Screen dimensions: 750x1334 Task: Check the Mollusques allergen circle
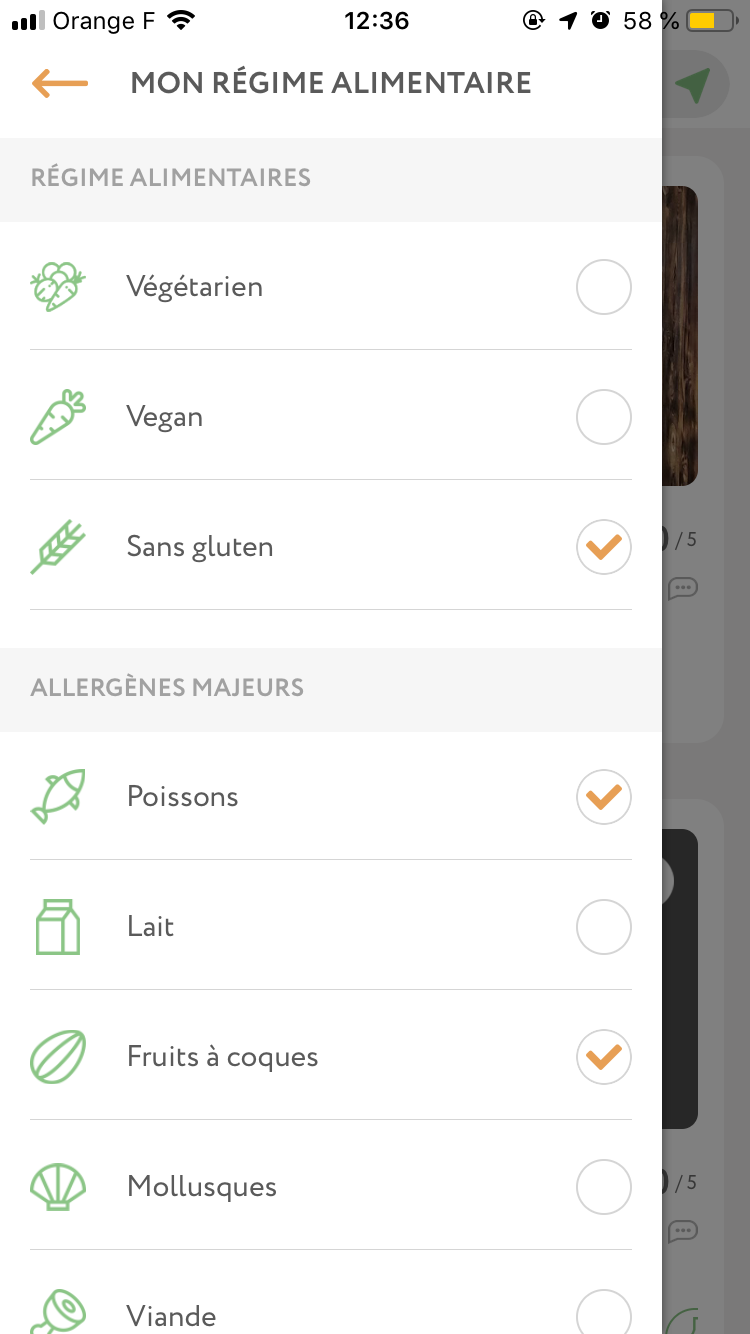[604, 1187]
